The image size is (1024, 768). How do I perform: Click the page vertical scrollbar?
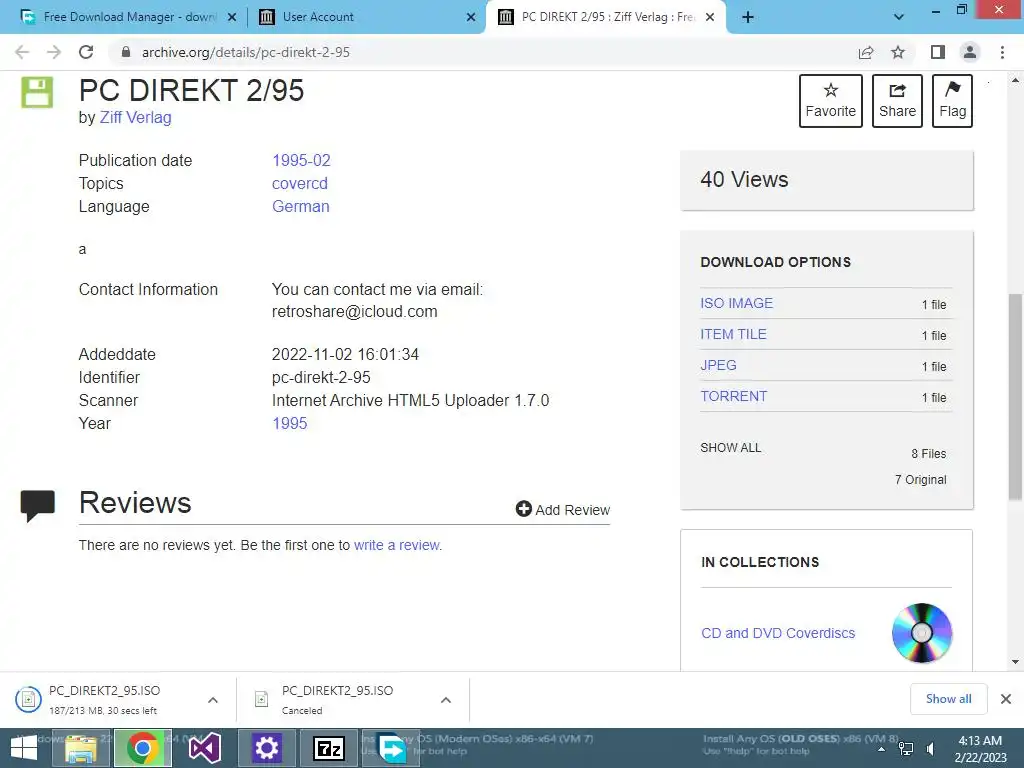(x=1015, y=396)
